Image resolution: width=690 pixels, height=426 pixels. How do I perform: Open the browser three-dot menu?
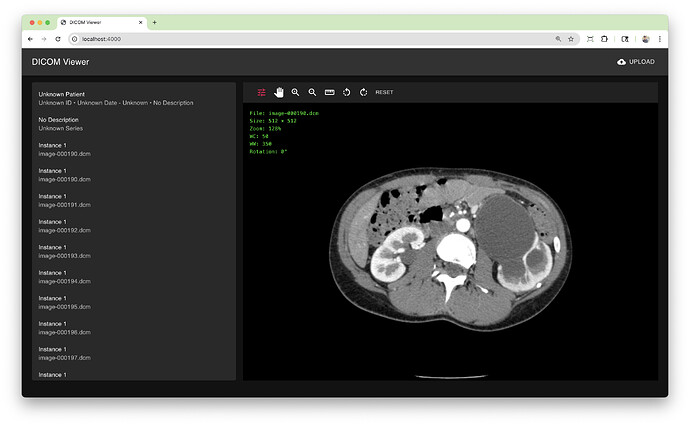coord(660,39)
